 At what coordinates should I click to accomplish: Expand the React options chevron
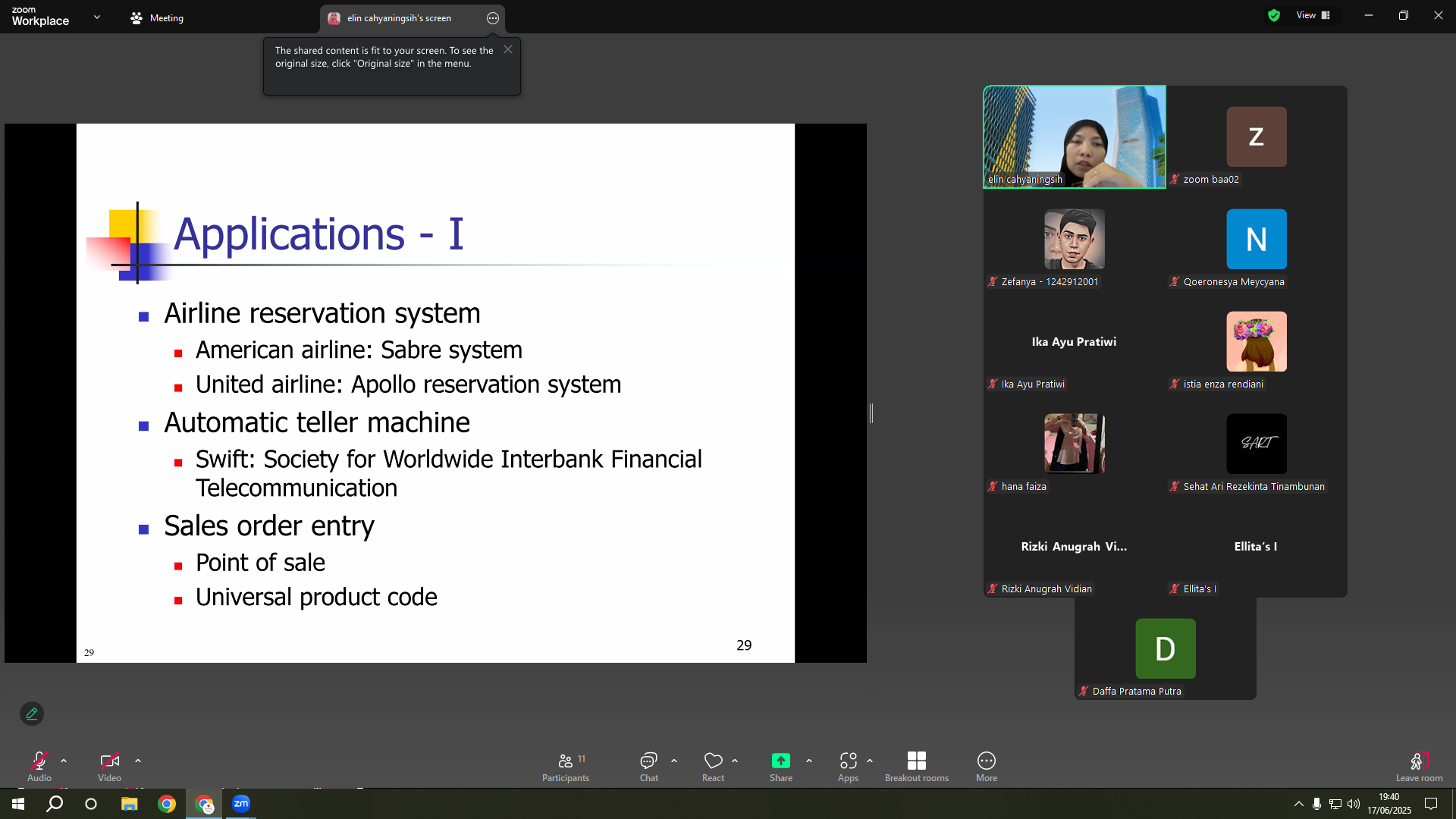point(735,761)
